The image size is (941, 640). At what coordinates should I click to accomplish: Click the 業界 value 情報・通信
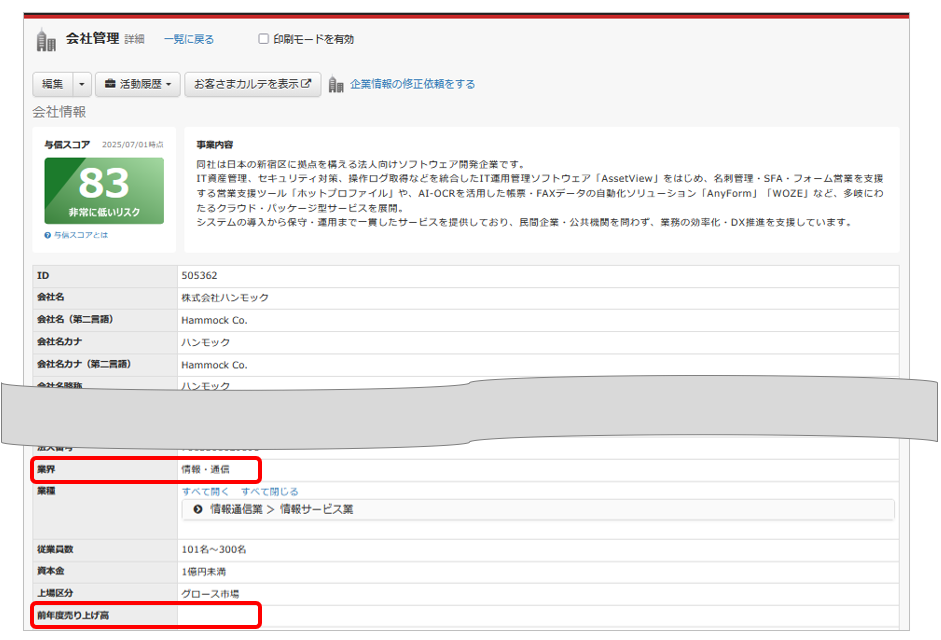coord(206,468)
